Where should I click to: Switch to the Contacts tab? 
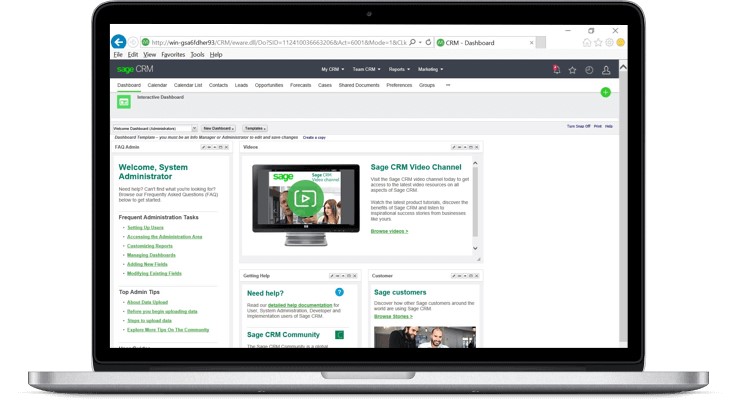click(x=218, y=85)
